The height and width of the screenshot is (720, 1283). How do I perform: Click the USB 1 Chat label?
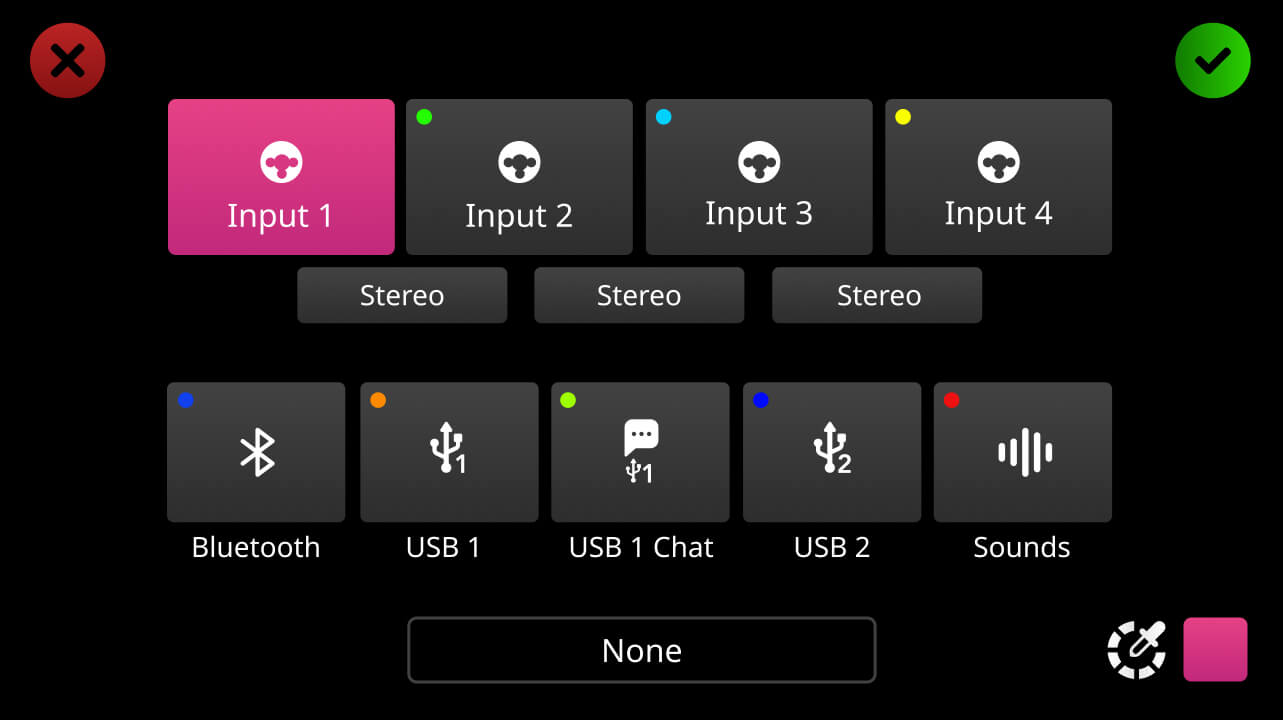(641, 547)
